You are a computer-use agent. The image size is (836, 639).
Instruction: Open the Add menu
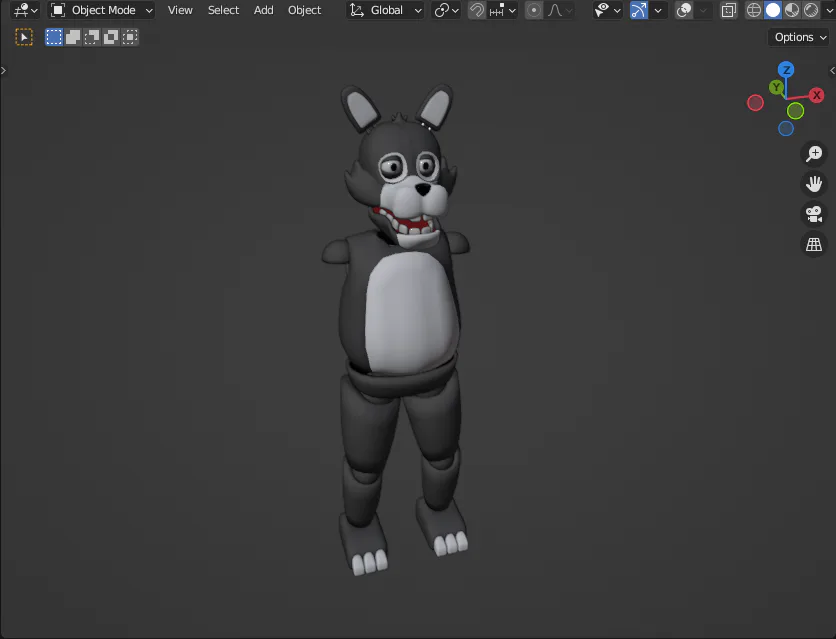pos(263,10)
